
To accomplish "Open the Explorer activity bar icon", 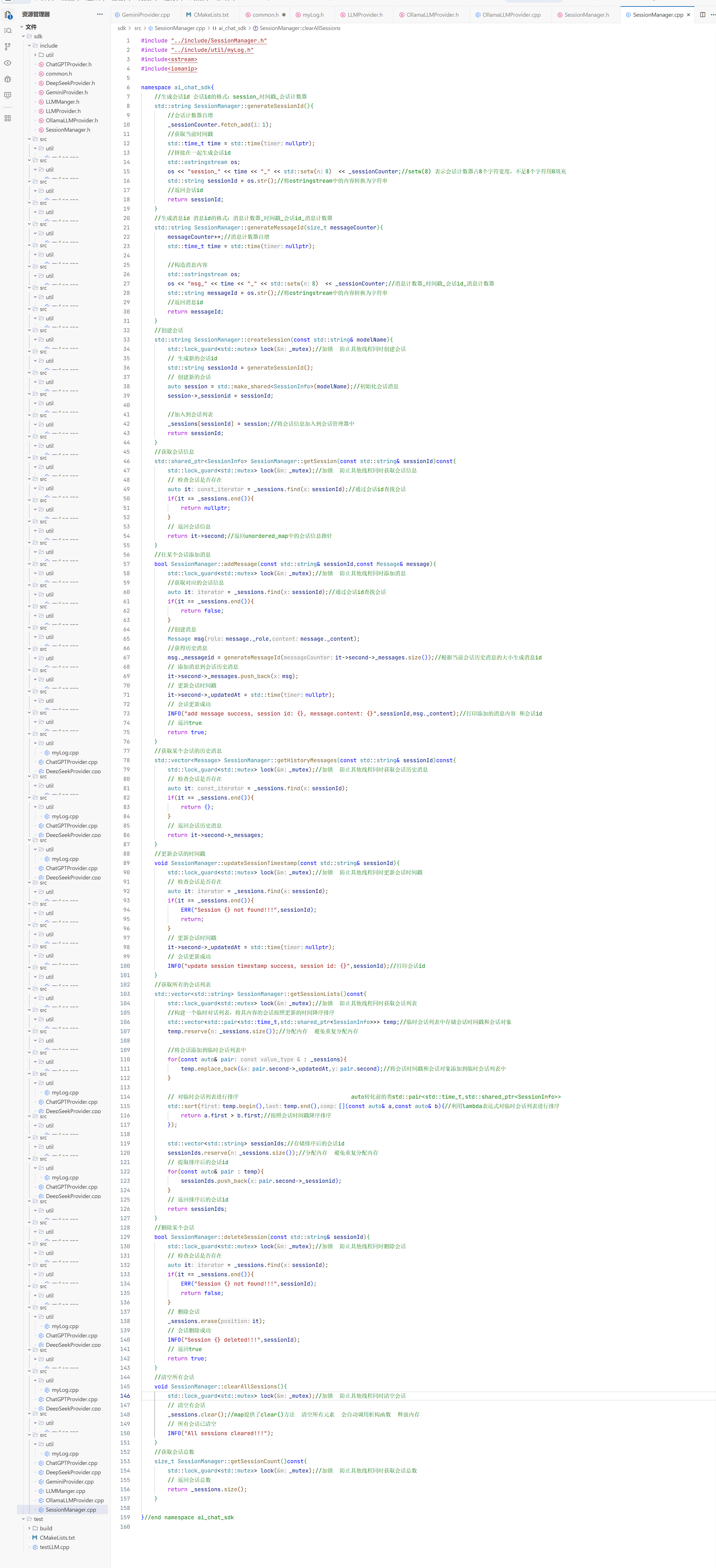I will tap(8, 15).
